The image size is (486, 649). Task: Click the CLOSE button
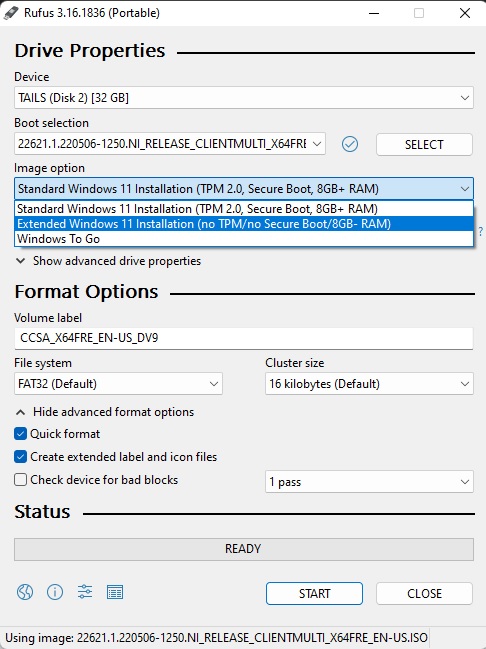click(x=424, y=594)
